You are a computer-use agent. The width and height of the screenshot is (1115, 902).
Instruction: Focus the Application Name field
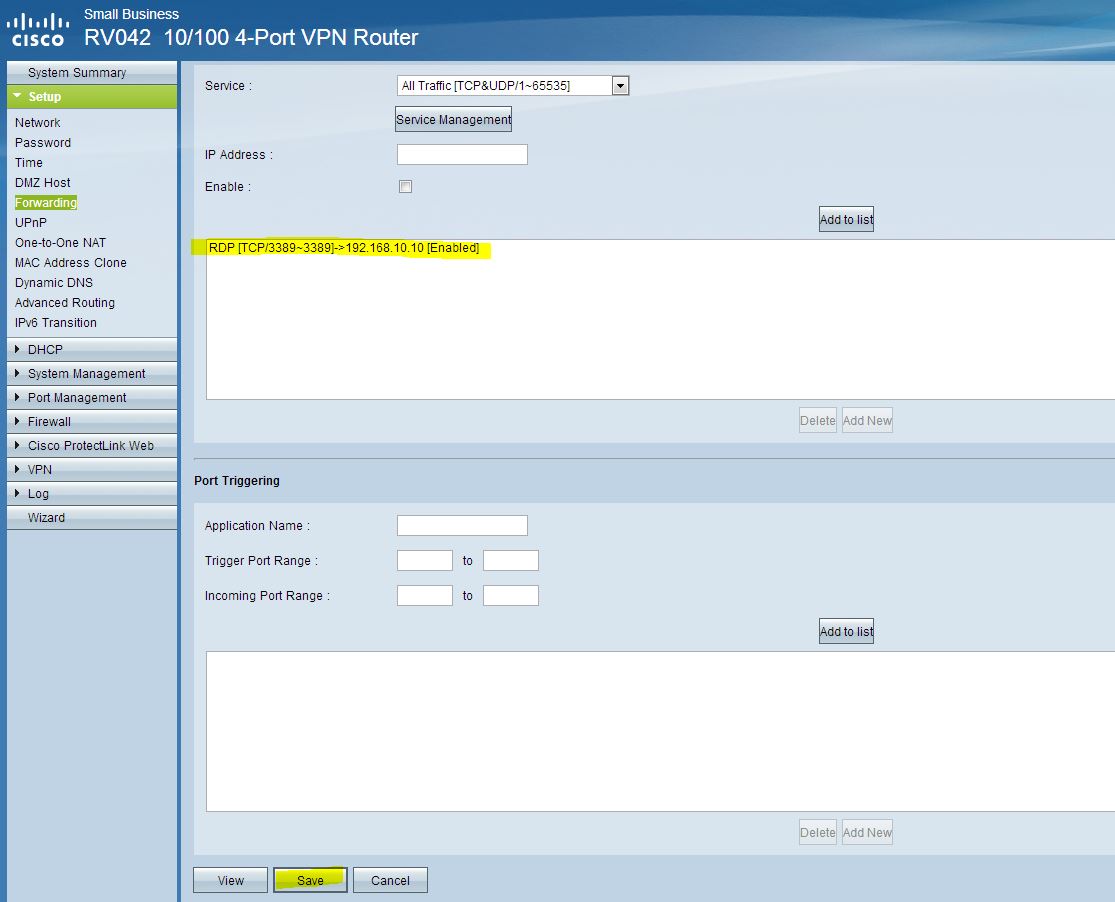tap(462, 525)
